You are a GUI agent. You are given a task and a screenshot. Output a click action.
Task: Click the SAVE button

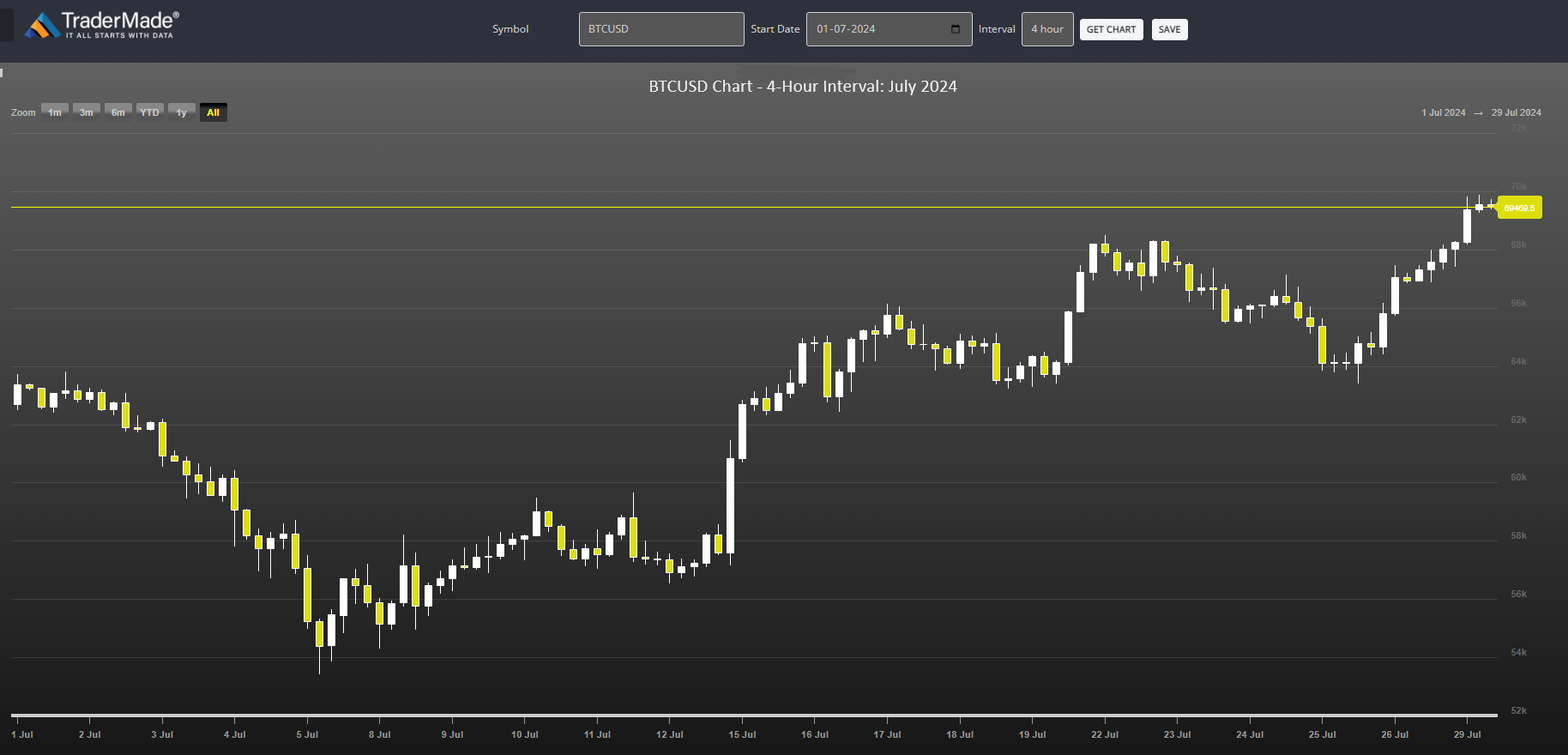coord(1169,30)
